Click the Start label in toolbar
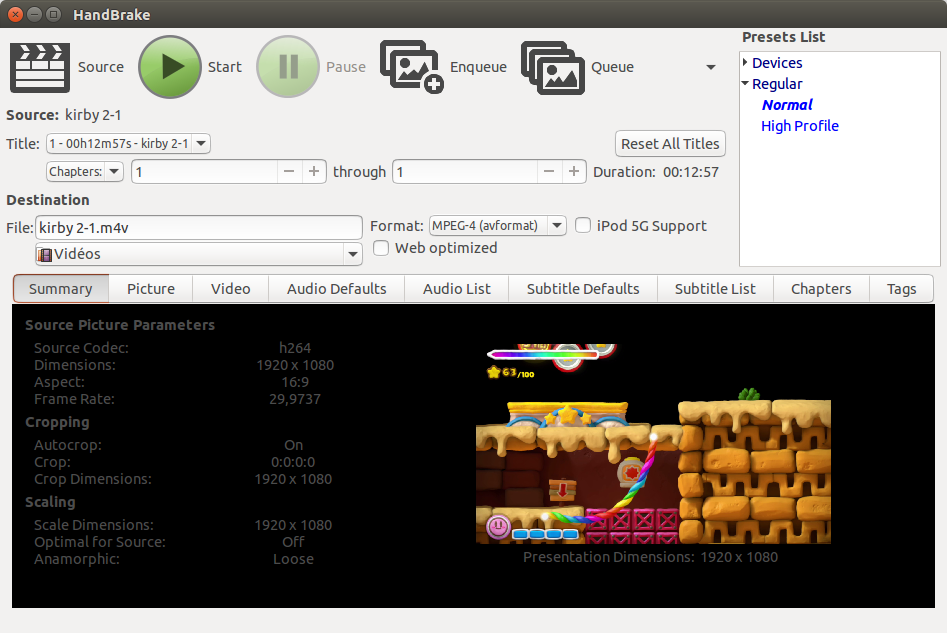The image size is (947, 633). tap(225, 67)
